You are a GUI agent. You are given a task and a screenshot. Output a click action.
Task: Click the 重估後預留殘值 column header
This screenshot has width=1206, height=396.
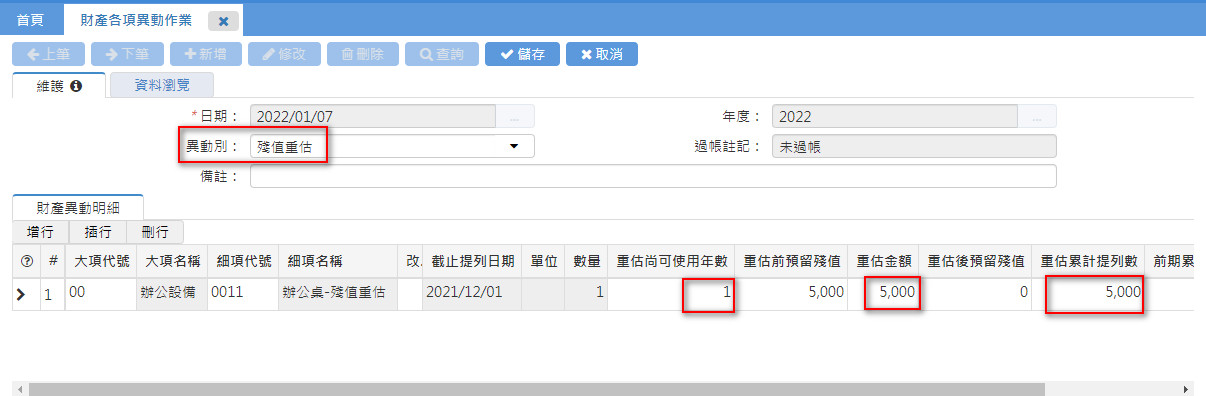[975, 261]
